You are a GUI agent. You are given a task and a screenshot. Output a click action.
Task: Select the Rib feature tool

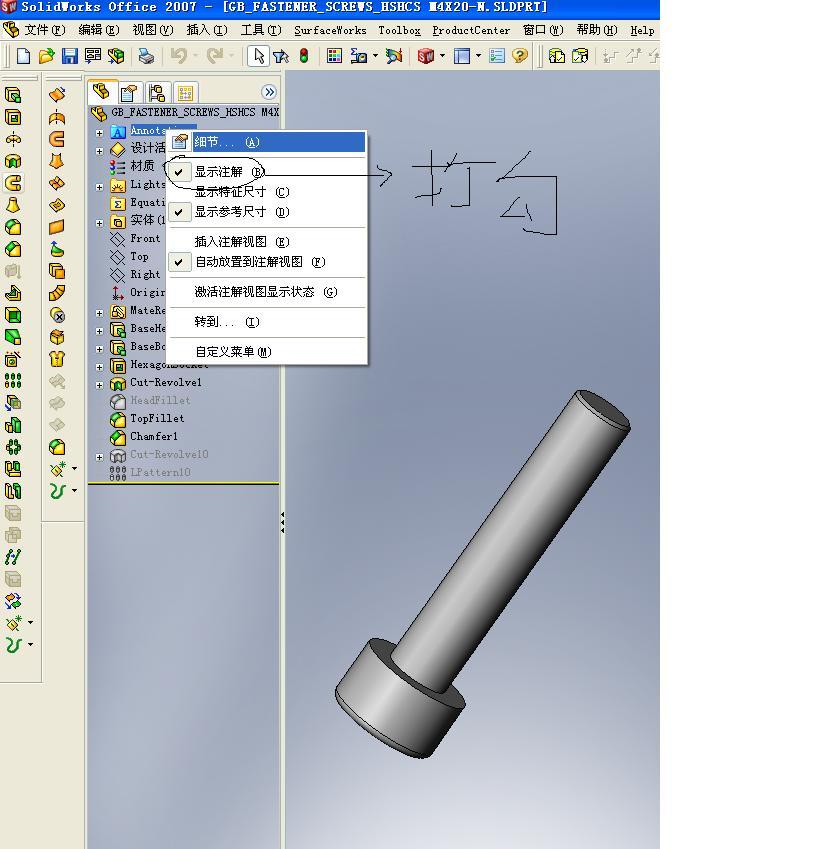click(x=13, y=293)
